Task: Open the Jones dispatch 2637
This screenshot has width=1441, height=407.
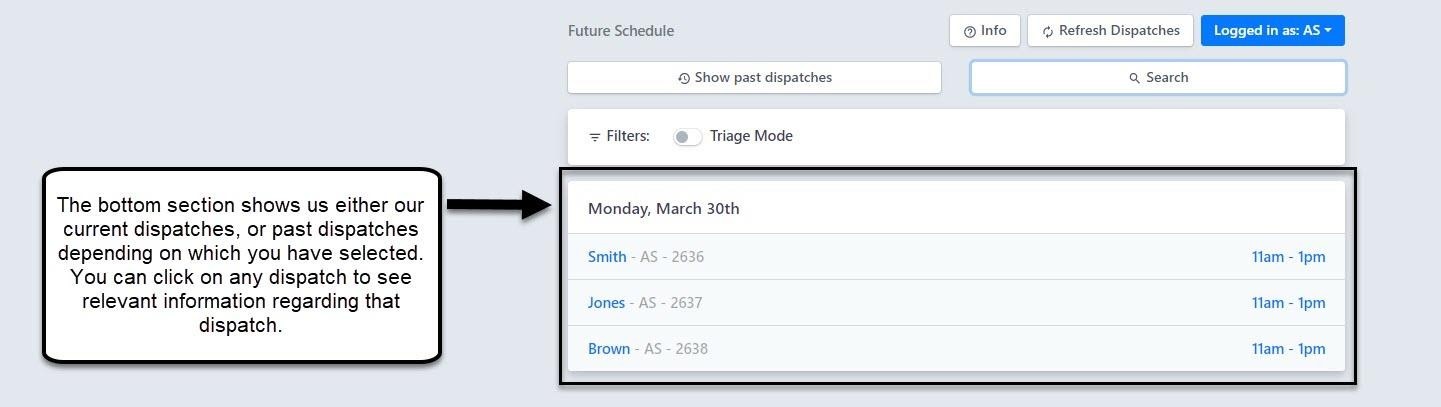Action: (606, 303)
